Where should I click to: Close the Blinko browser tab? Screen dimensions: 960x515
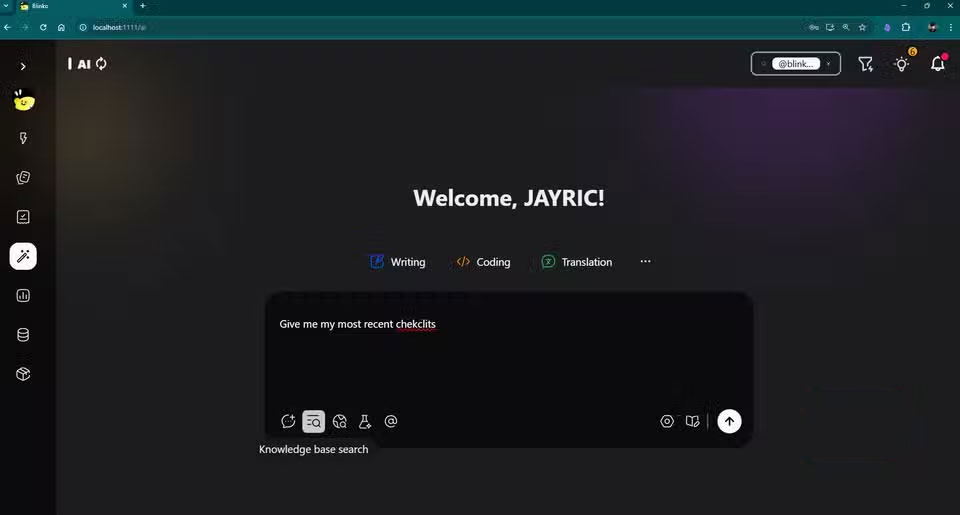click(x=124, y=6)
